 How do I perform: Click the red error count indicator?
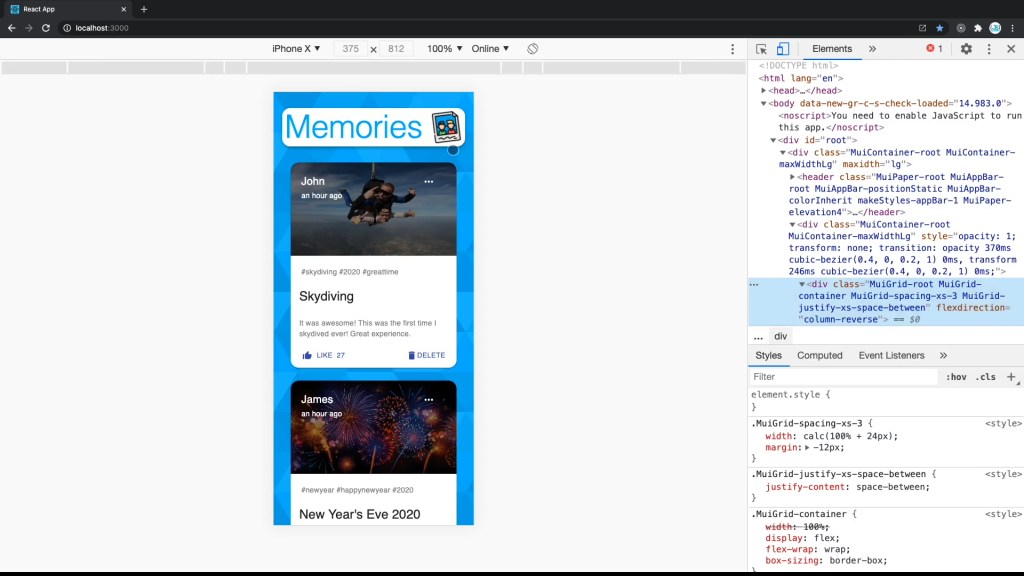click(x=934, y=49)
